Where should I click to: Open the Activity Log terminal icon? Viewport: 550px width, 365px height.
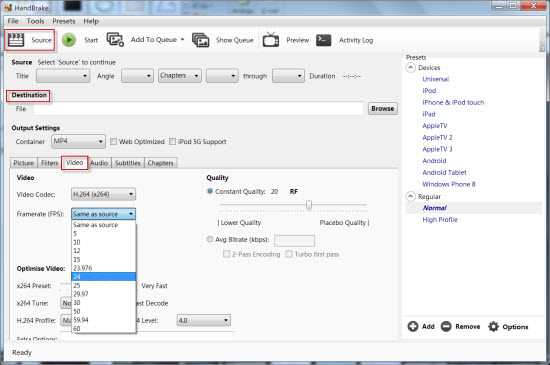tap(323, 40)
